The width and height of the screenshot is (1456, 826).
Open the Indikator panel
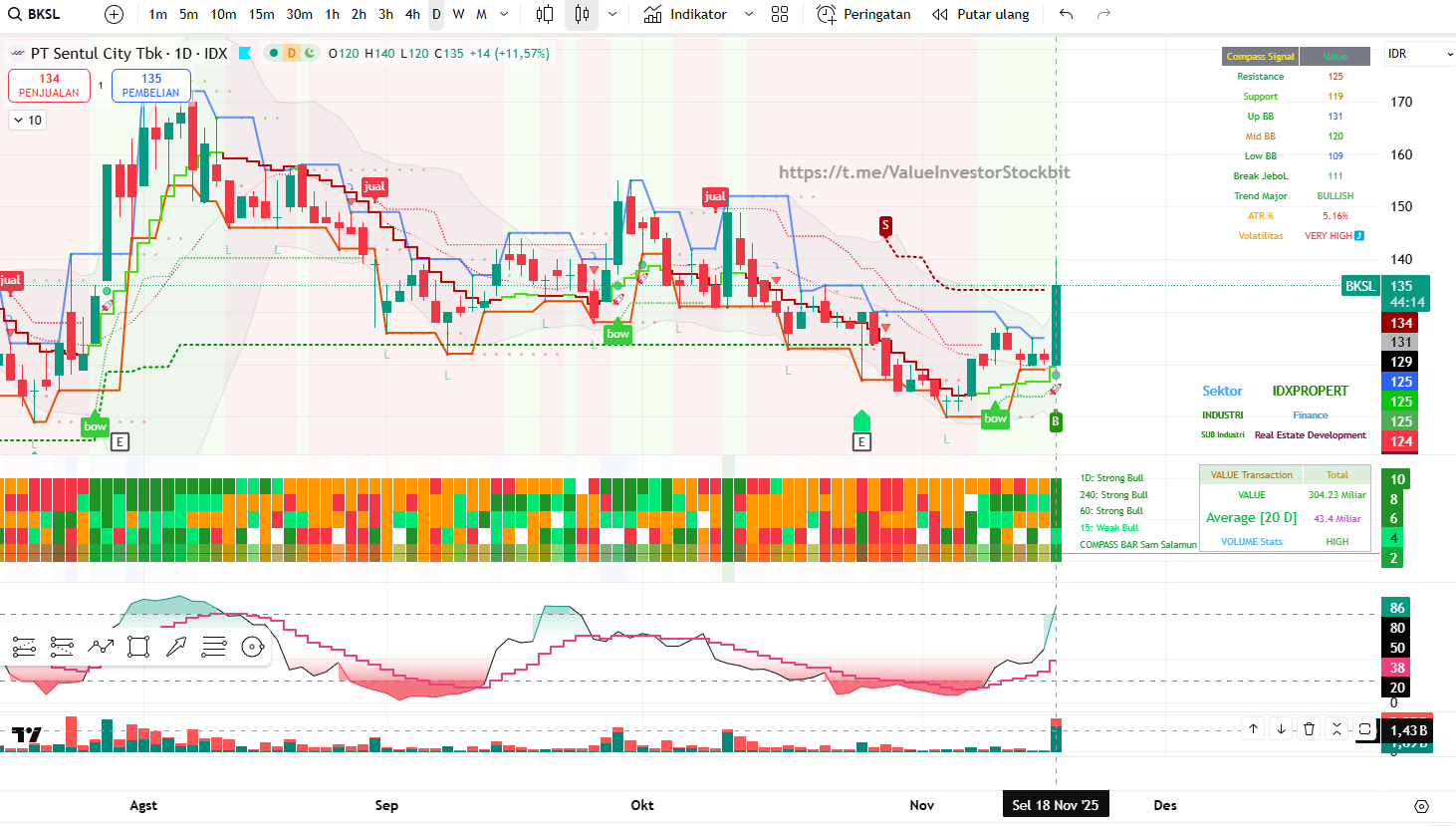(686, 14)
